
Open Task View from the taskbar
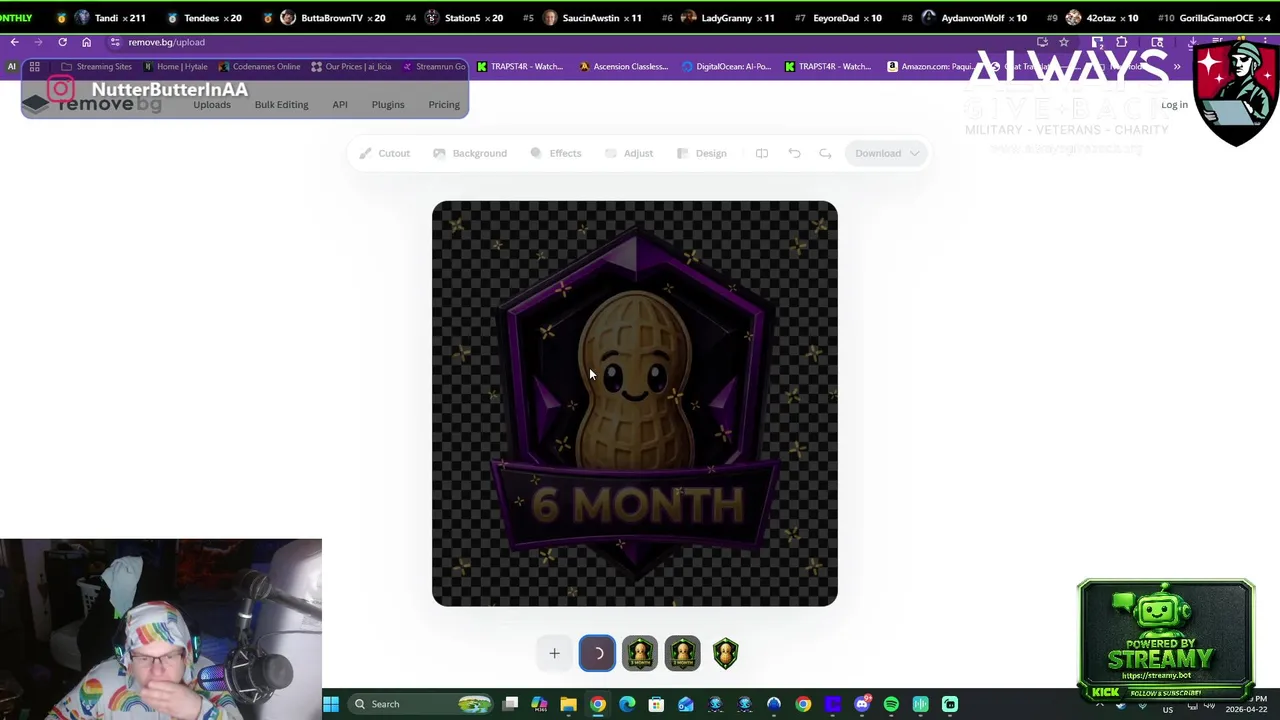click(510, 704)
